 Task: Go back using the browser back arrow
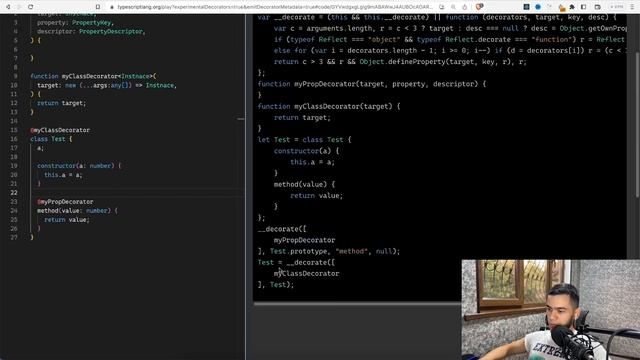click(8, 7)
